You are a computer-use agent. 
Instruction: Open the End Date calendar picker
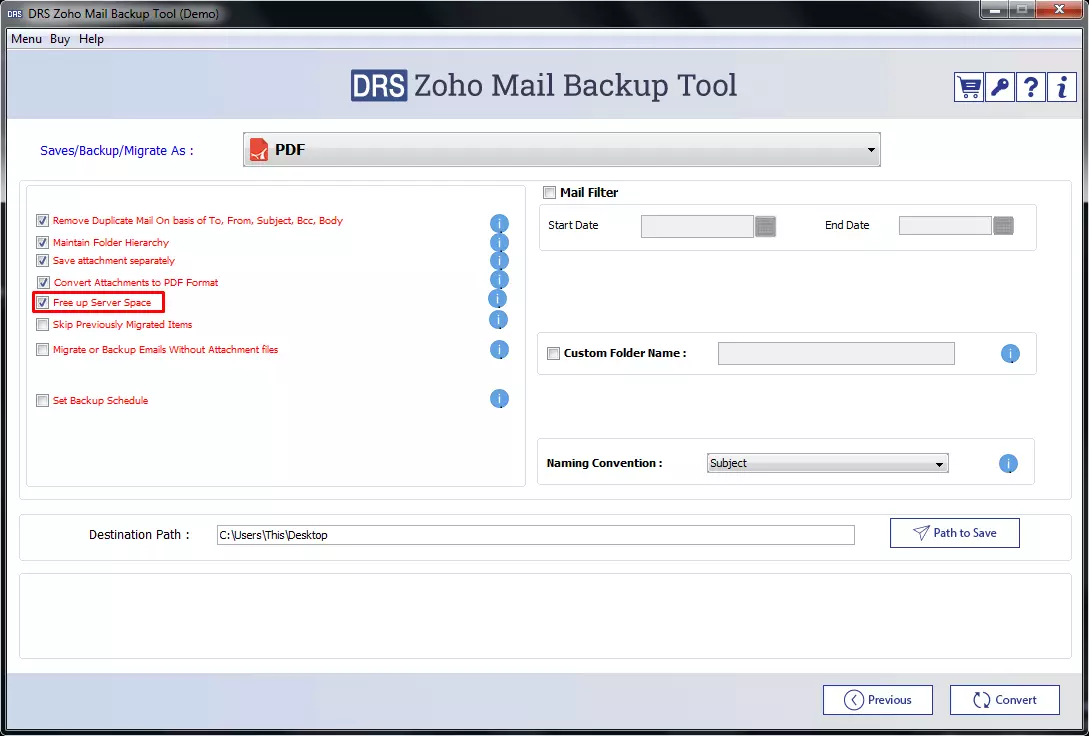point(1004,226)
